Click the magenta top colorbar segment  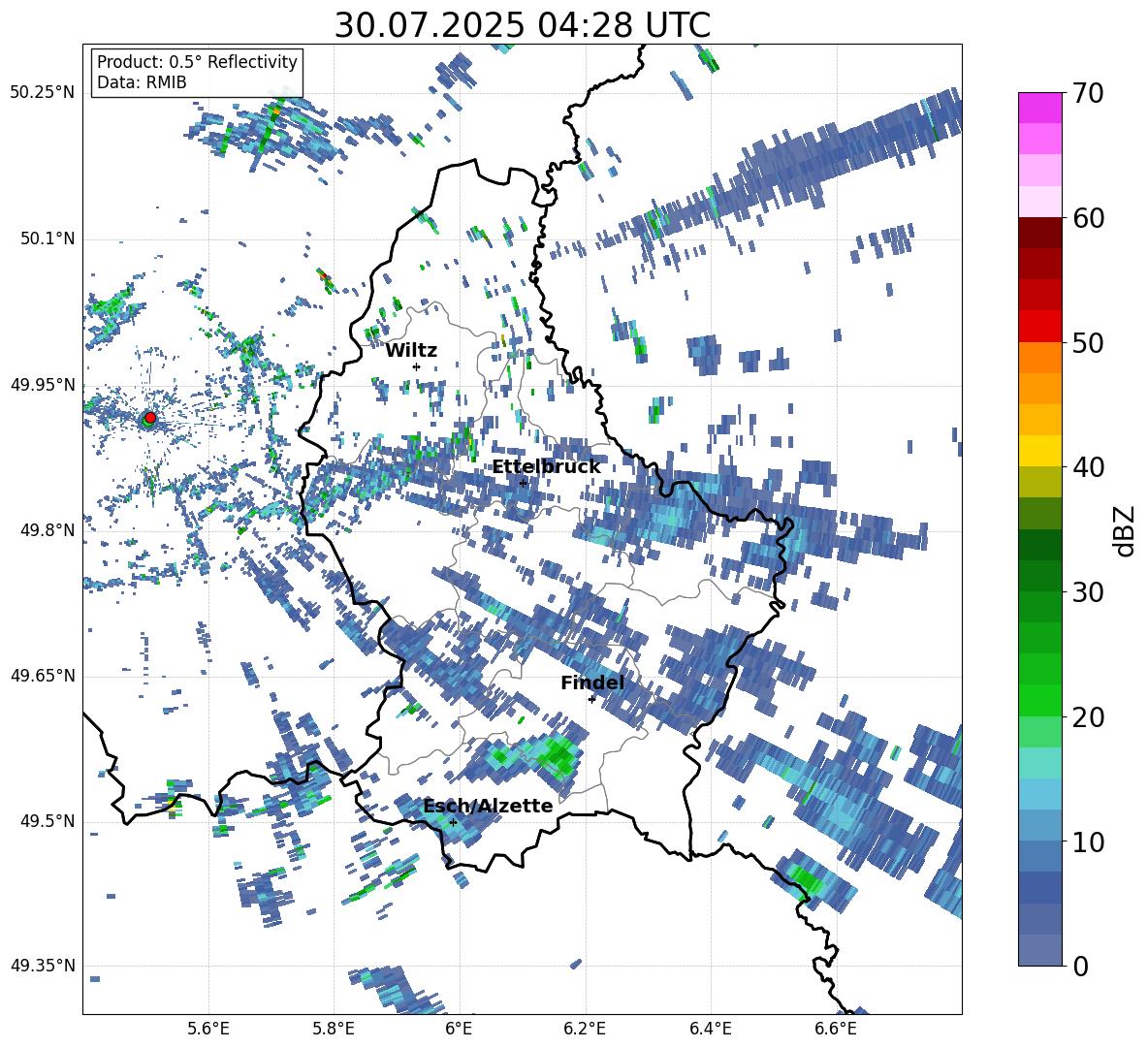[1039, 108]
